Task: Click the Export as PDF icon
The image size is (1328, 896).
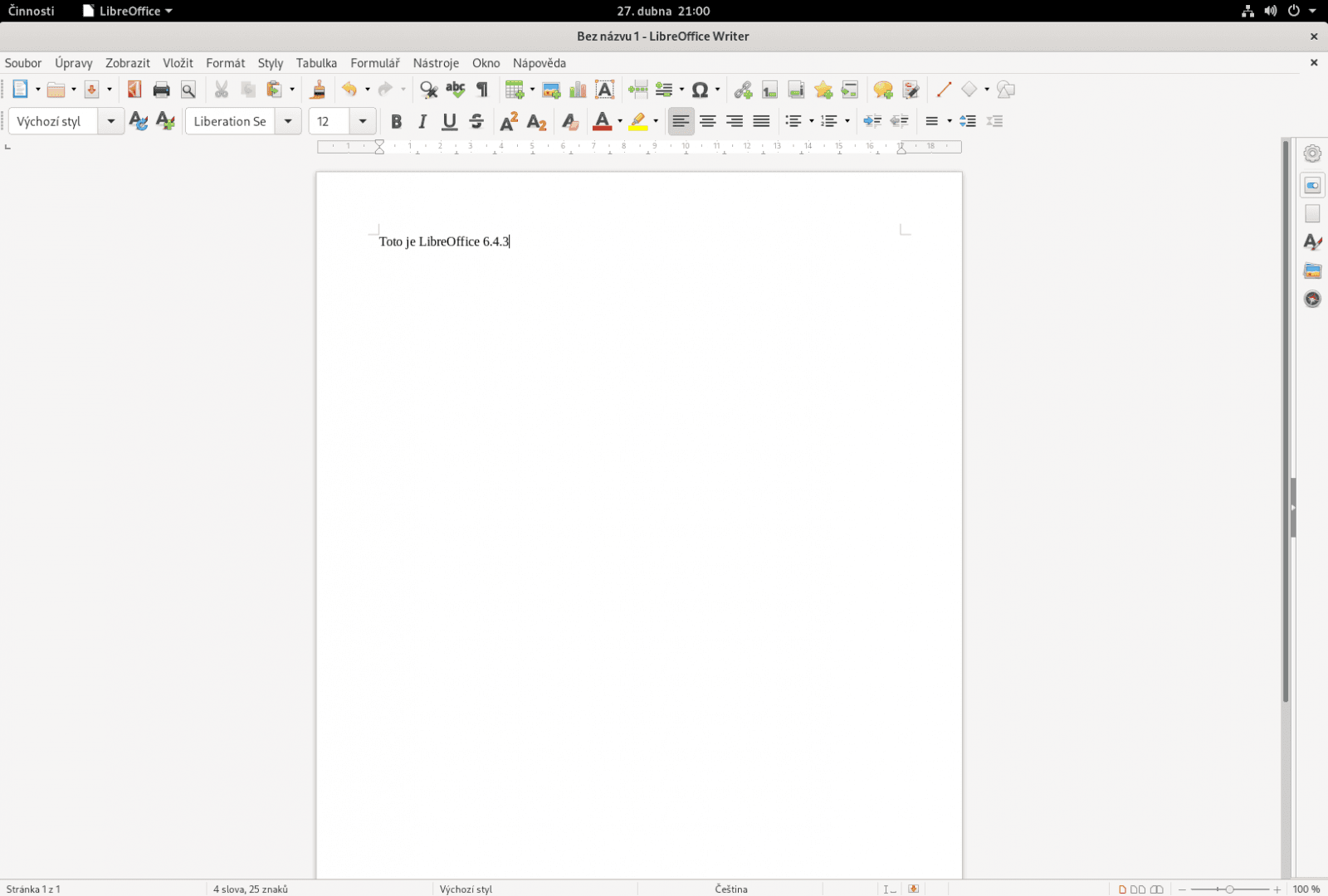Action: click(134, 90)
